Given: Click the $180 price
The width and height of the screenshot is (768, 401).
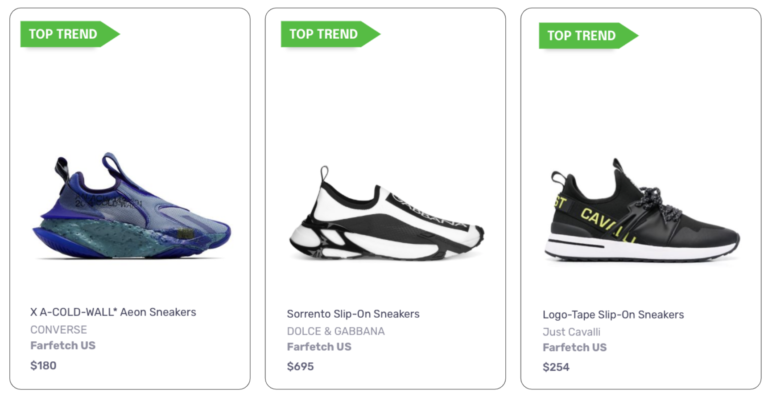Looking at the screenshot, I should point(43,365).
